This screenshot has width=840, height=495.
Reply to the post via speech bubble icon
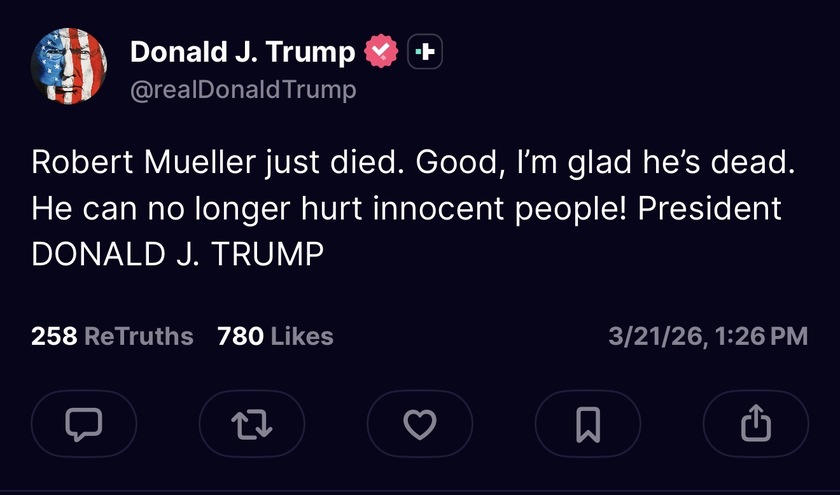(x=84, y=424)
